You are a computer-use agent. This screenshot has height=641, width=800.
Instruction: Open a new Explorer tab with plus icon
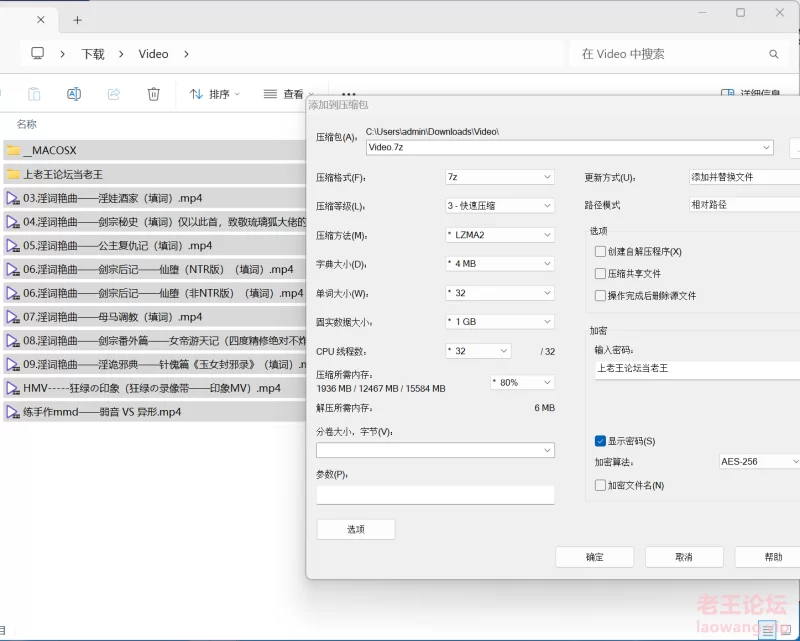pyautogui.click(x=77, y=20)
